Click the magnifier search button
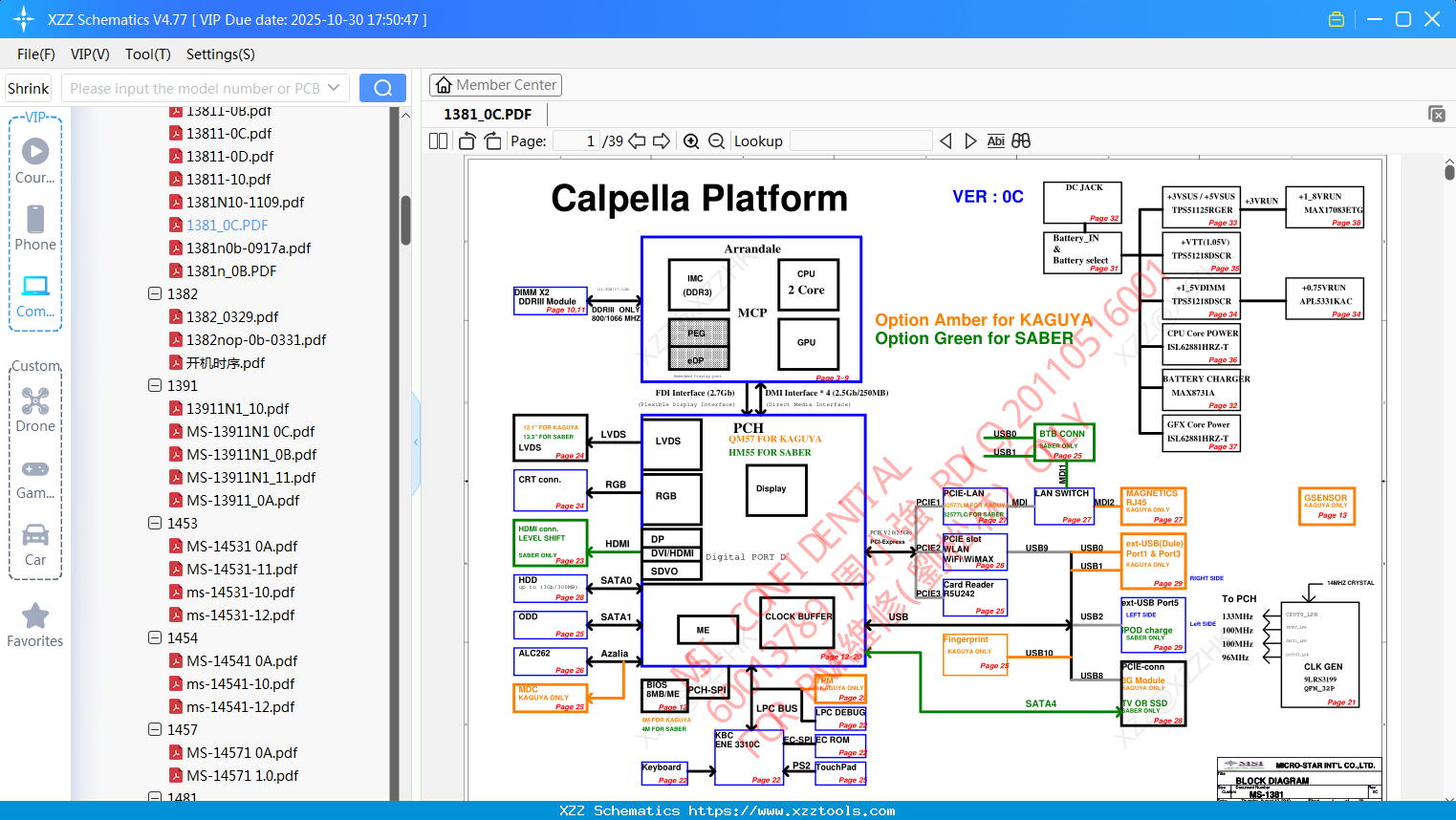This screenshot has width=1456, height=820. pyautogui.click(x=382, y=88)
